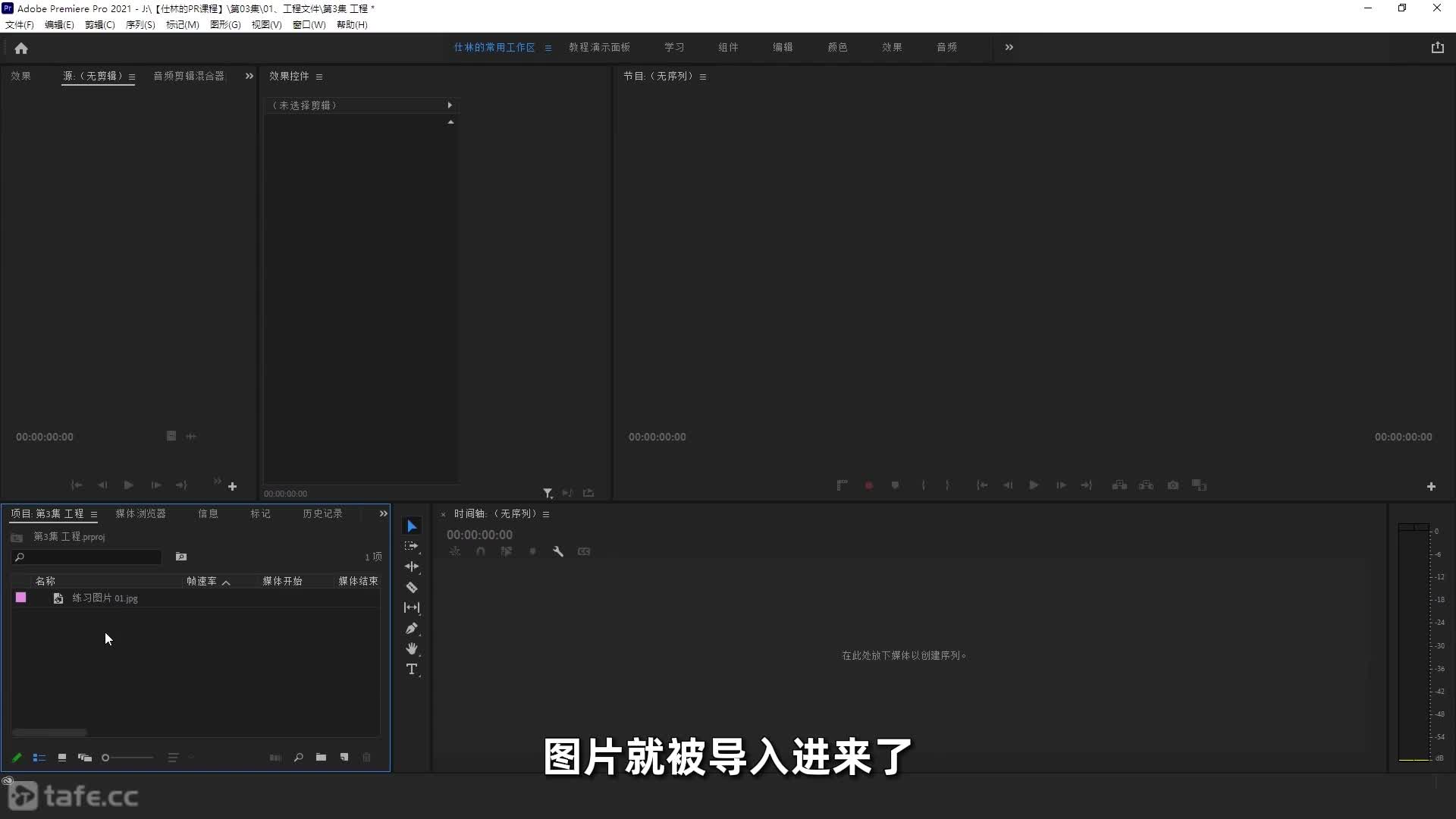This screenshot has width=1456, height=819.
Task: Select the Hand tool
Action: click(412, 648)
